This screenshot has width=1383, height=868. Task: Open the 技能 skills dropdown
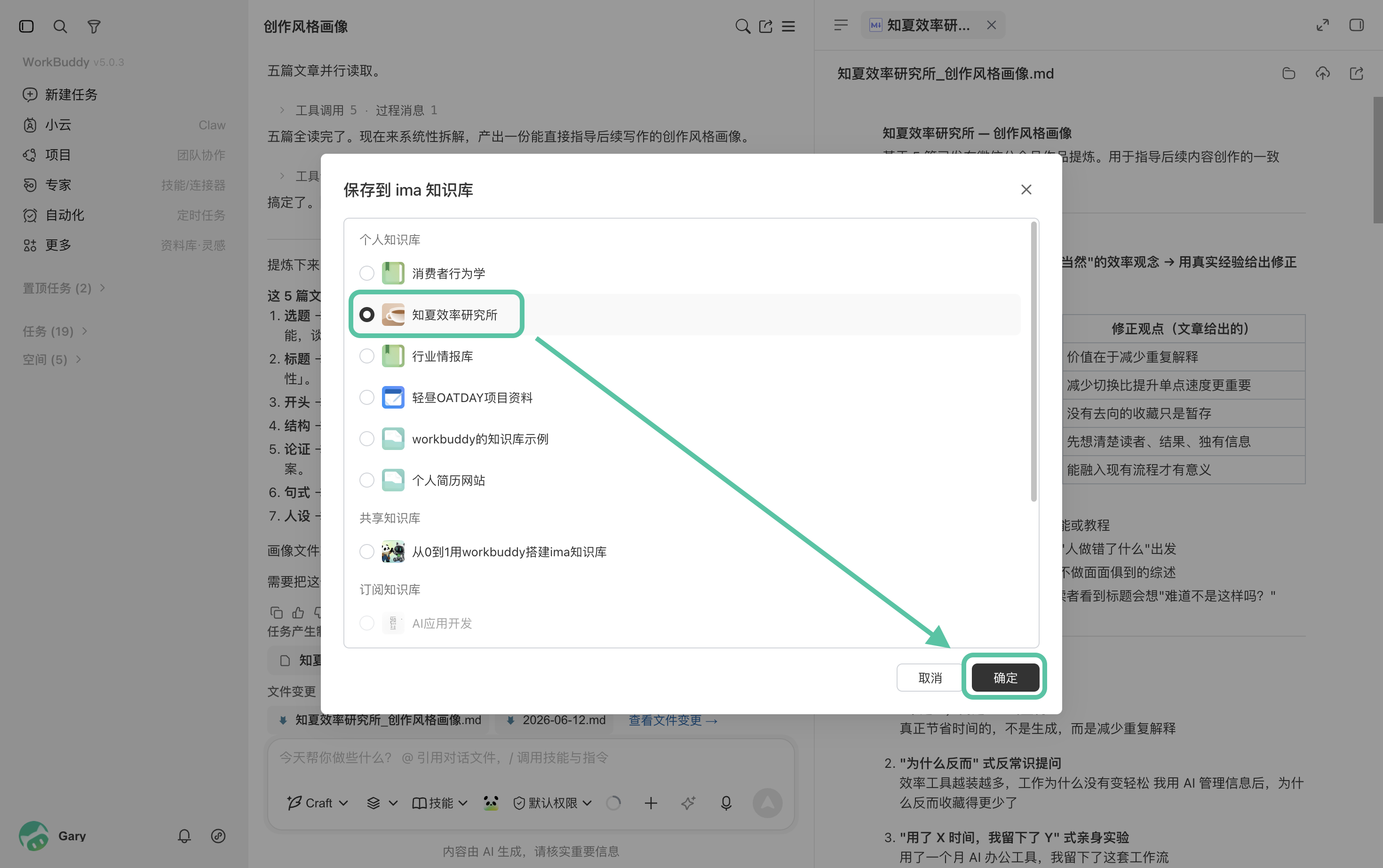[x=440, y=803]
